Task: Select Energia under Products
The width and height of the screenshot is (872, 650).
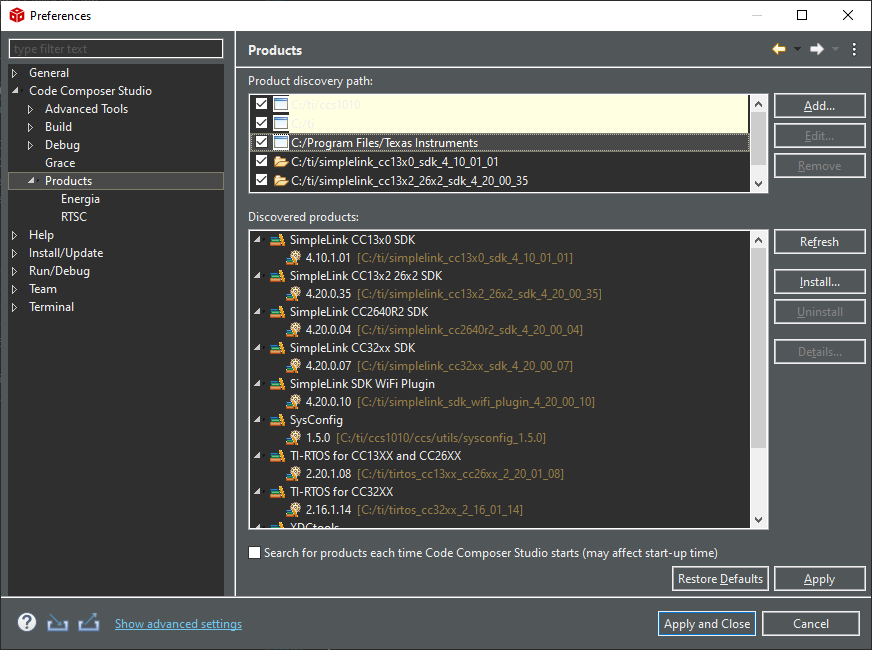Action: (x=80, y=199)
